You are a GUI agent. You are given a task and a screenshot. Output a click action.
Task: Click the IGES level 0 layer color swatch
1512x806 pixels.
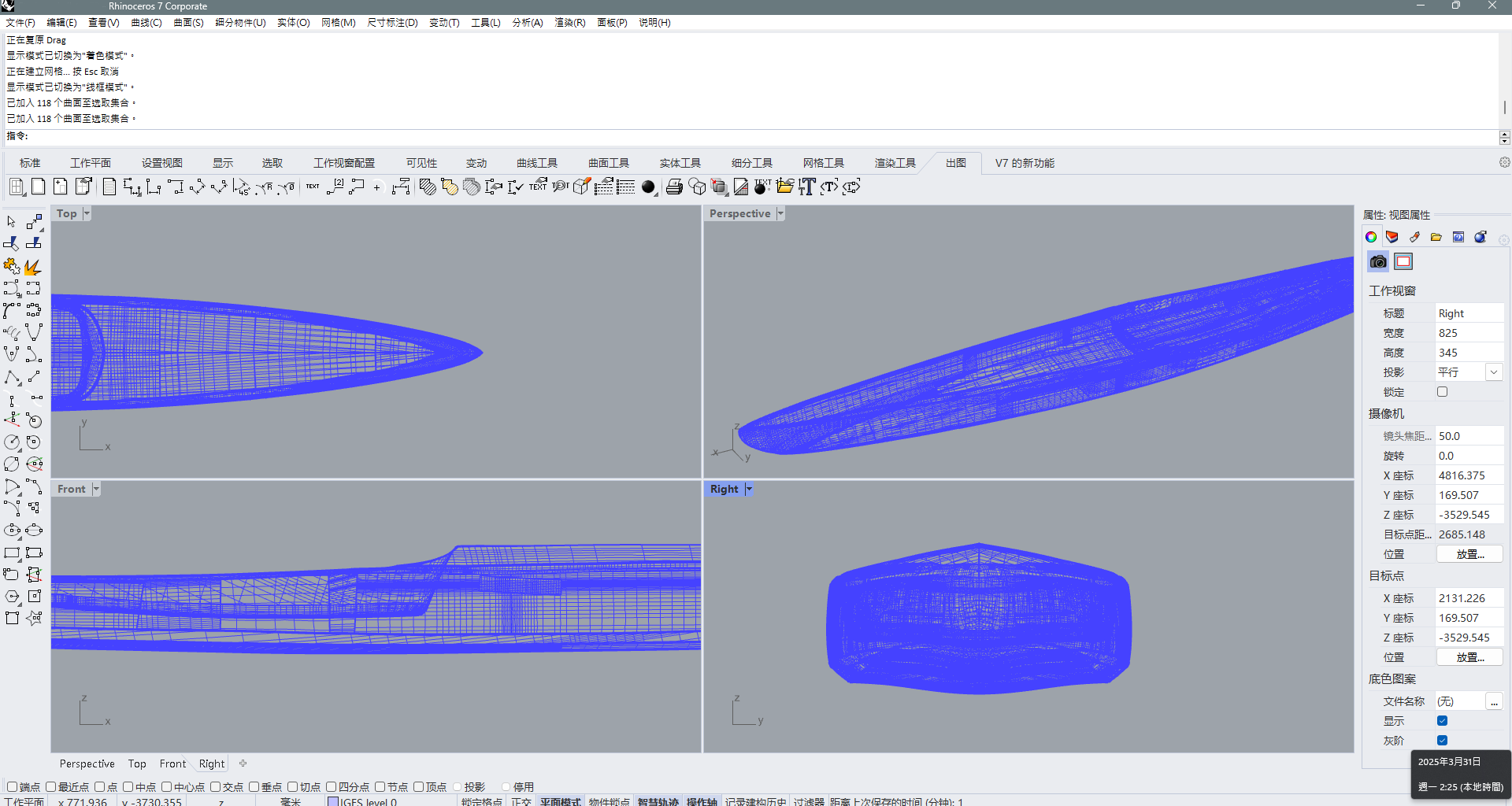[x=333, y=801]
